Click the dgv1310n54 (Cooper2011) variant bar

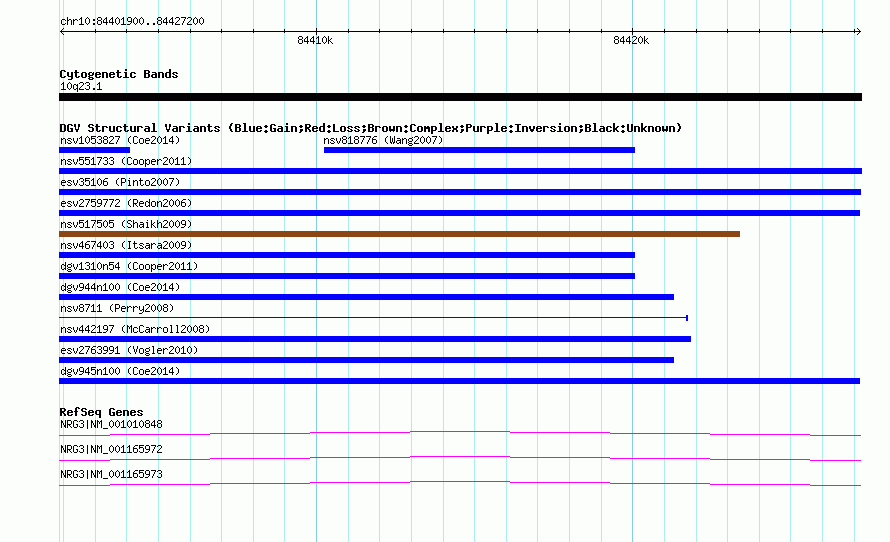pos(347,276)
